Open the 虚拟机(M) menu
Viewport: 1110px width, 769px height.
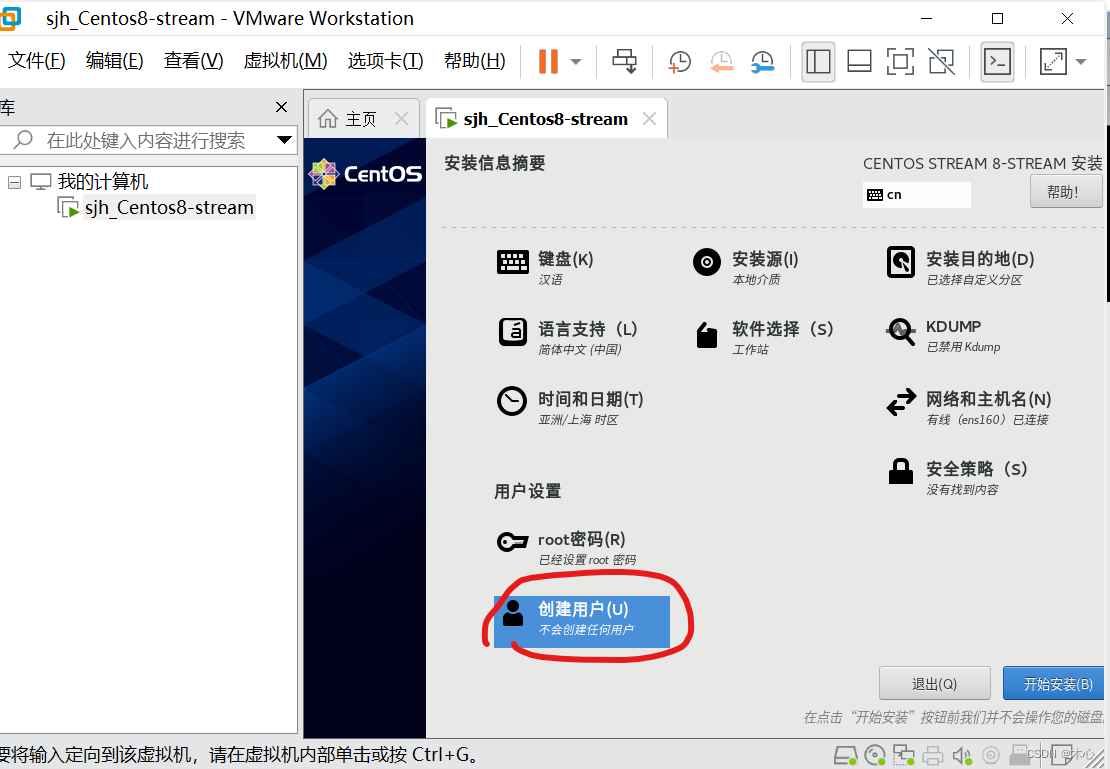tap(285, 61)
